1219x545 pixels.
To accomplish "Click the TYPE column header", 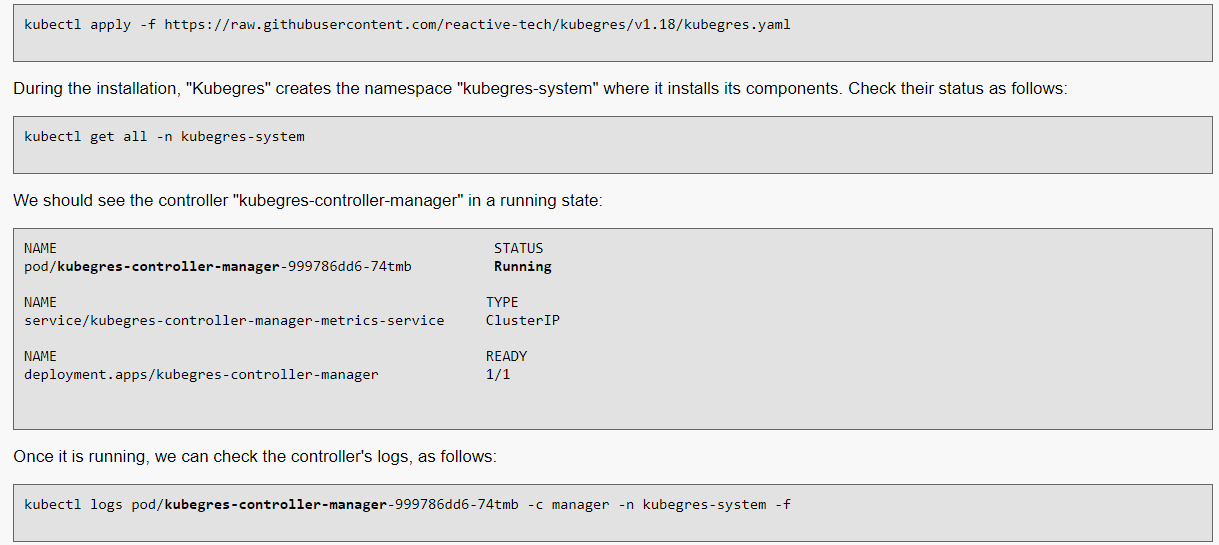I will pos(502,302).
